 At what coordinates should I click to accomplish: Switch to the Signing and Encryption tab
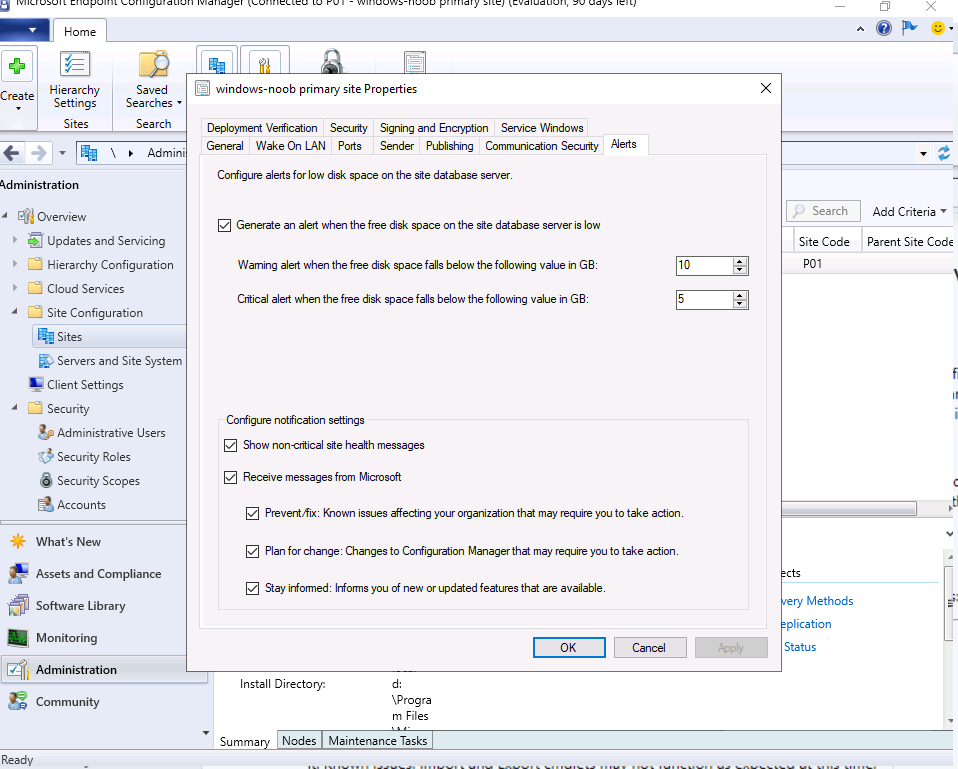pos(434,128)
